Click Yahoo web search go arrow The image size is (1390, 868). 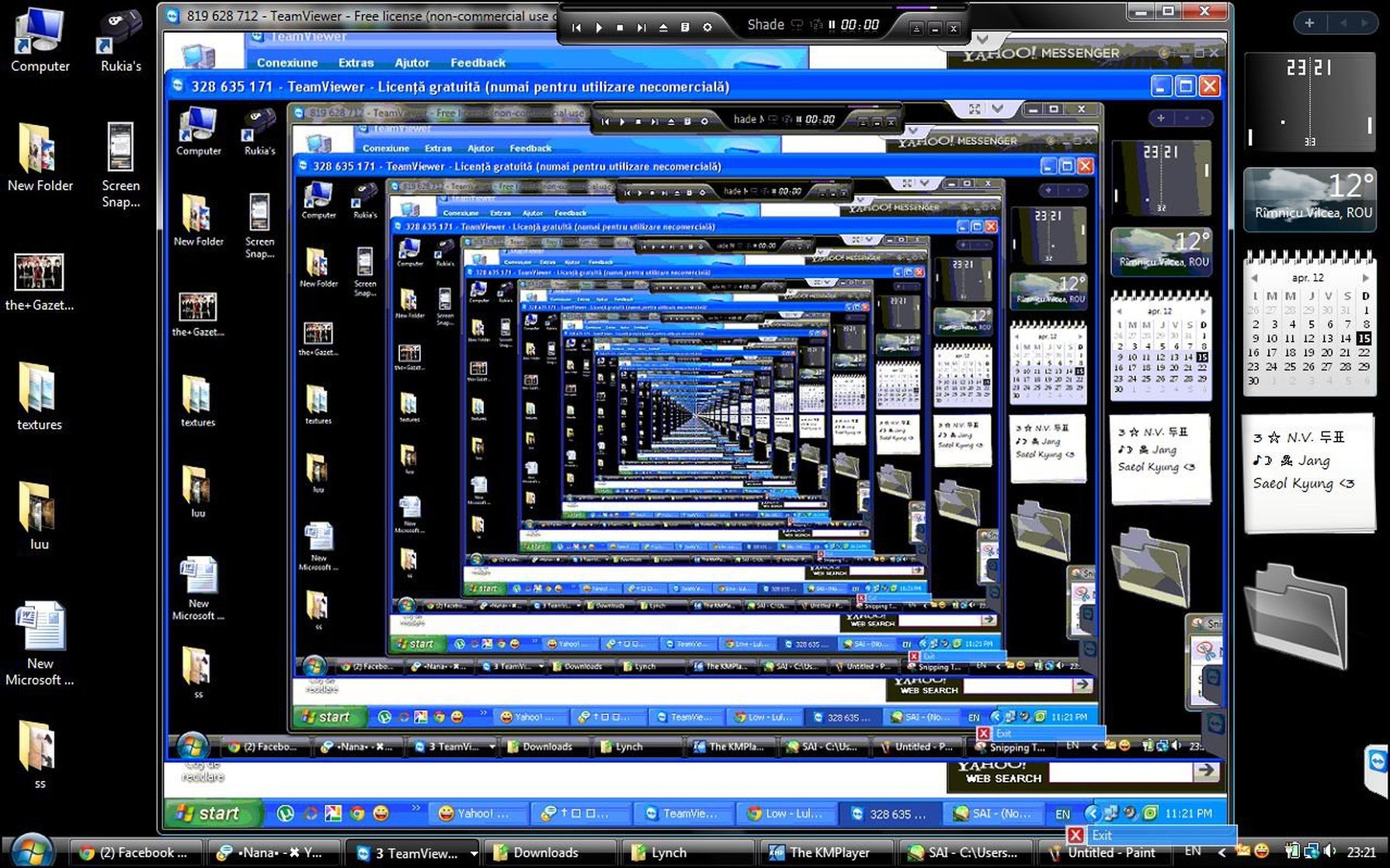(1206, 770)
